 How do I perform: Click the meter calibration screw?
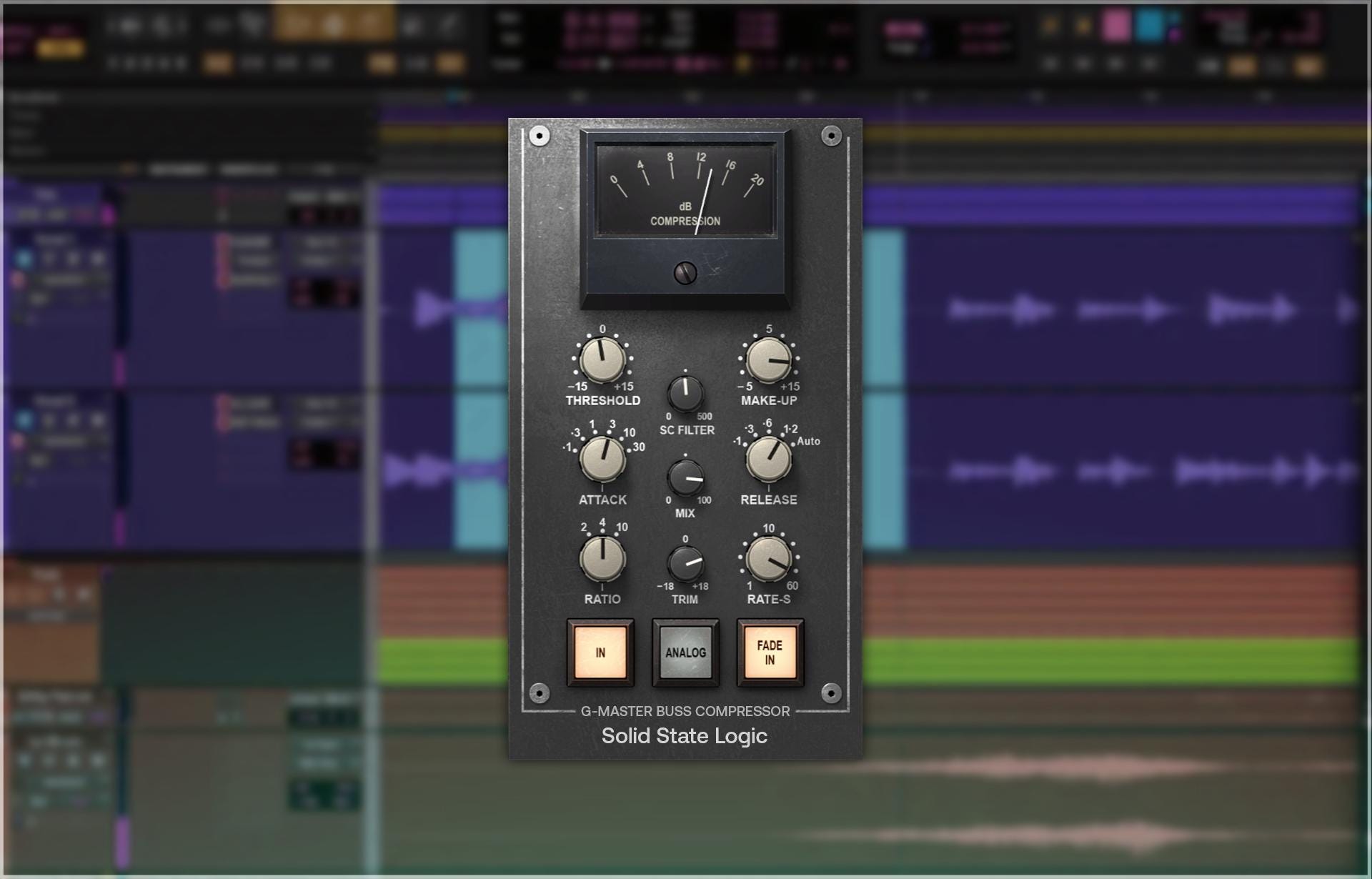685,273
